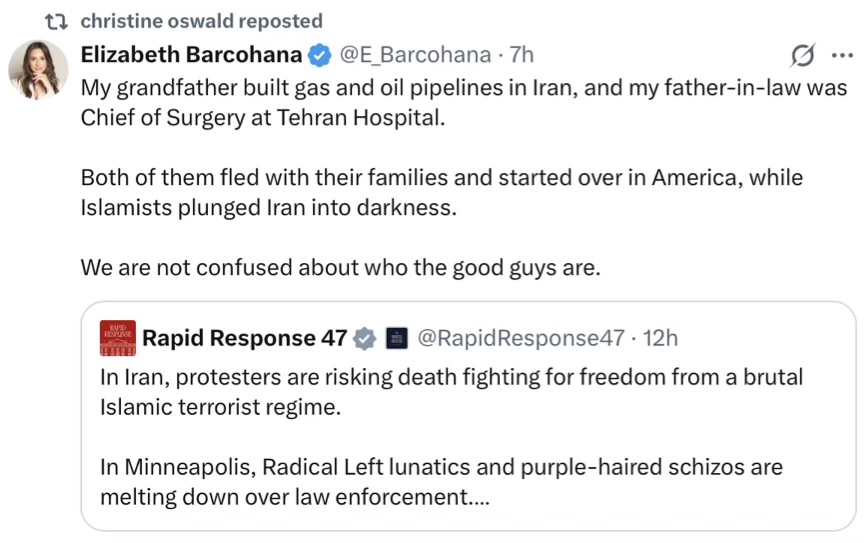Click the blue verified badge next to Barcohana
This screenshot has width=866, height=543.
pyautogui.click(x=319, y=54)
